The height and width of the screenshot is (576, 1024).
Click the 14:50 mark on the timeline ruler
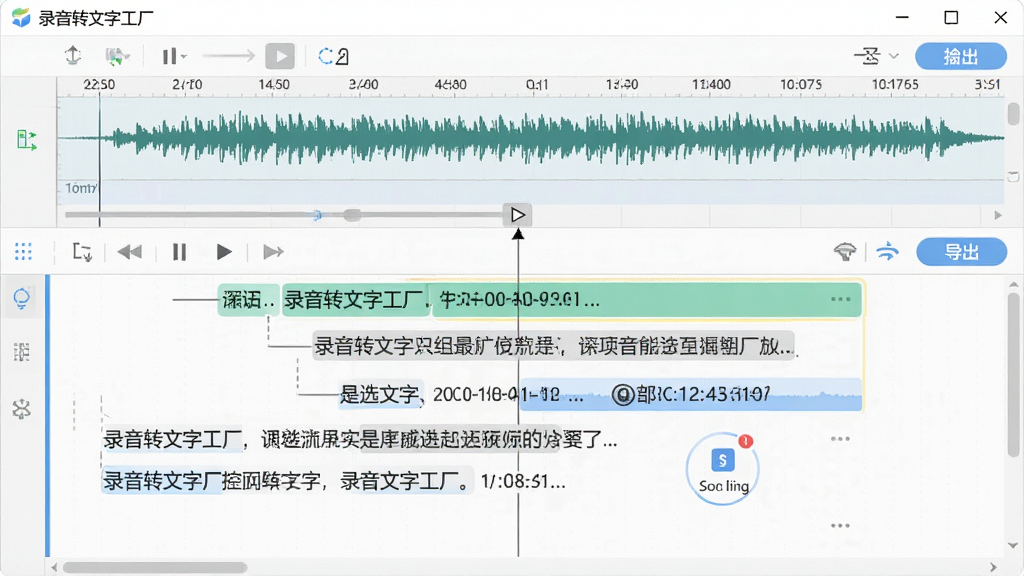coord(274,84)
